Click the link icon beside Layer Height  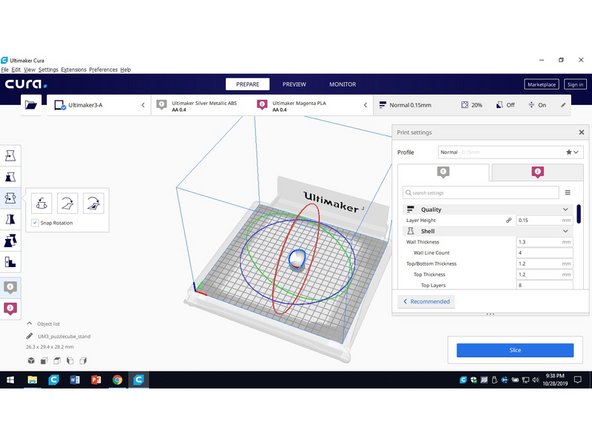[x=509, y=220]
